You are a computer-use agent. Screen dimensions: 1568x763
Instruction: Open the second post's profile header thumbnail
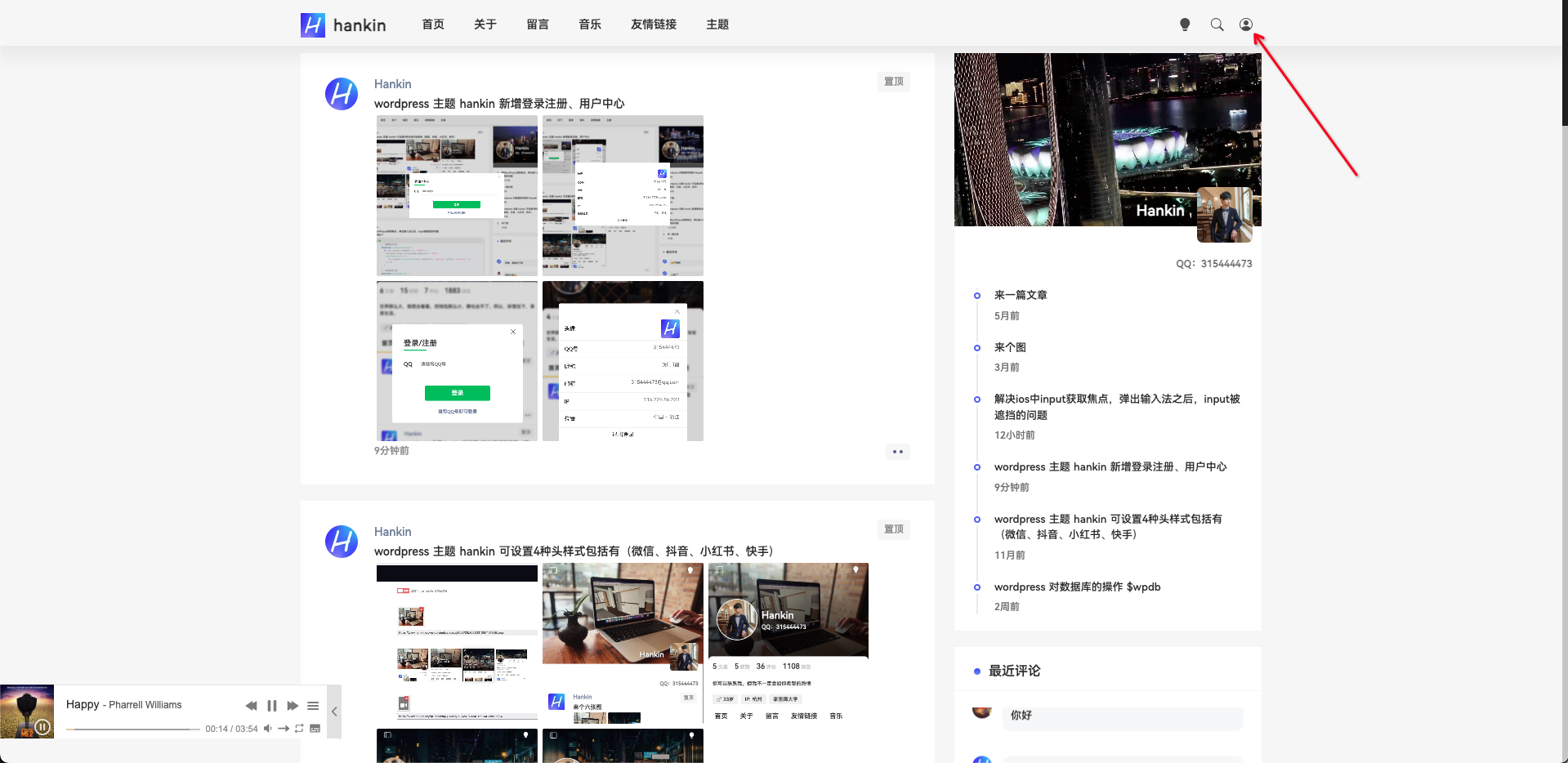pos(788,643)
